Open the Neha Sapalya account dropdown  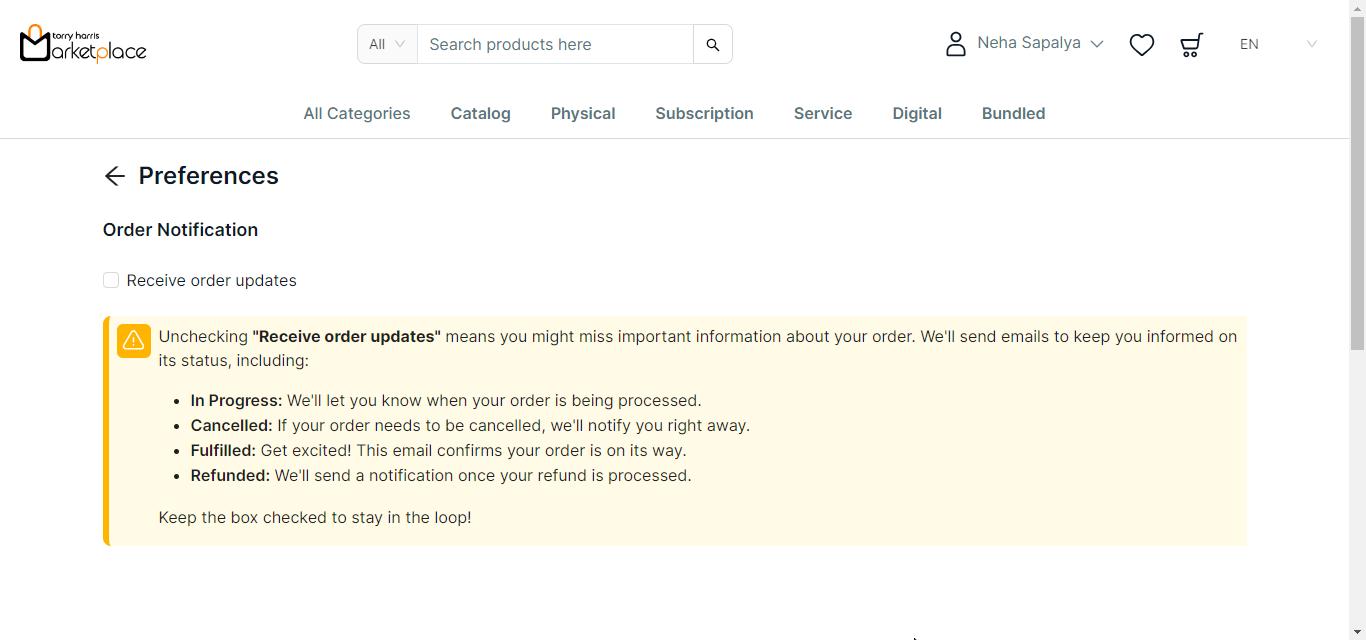(1040, 44)
